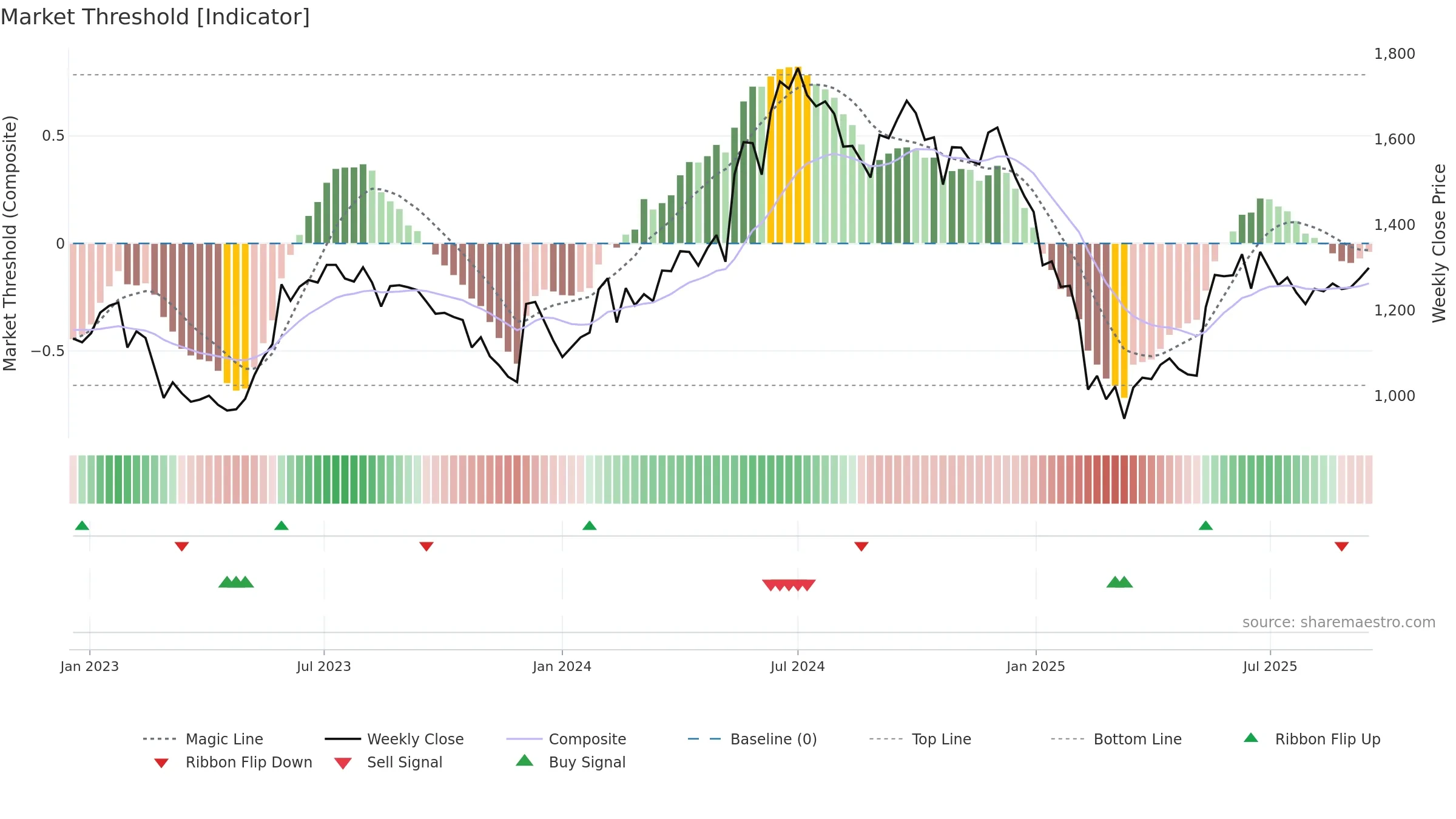Click the Weekly Close Price axis title
Screen dimensions: 1456x819
pos(1439,243)
